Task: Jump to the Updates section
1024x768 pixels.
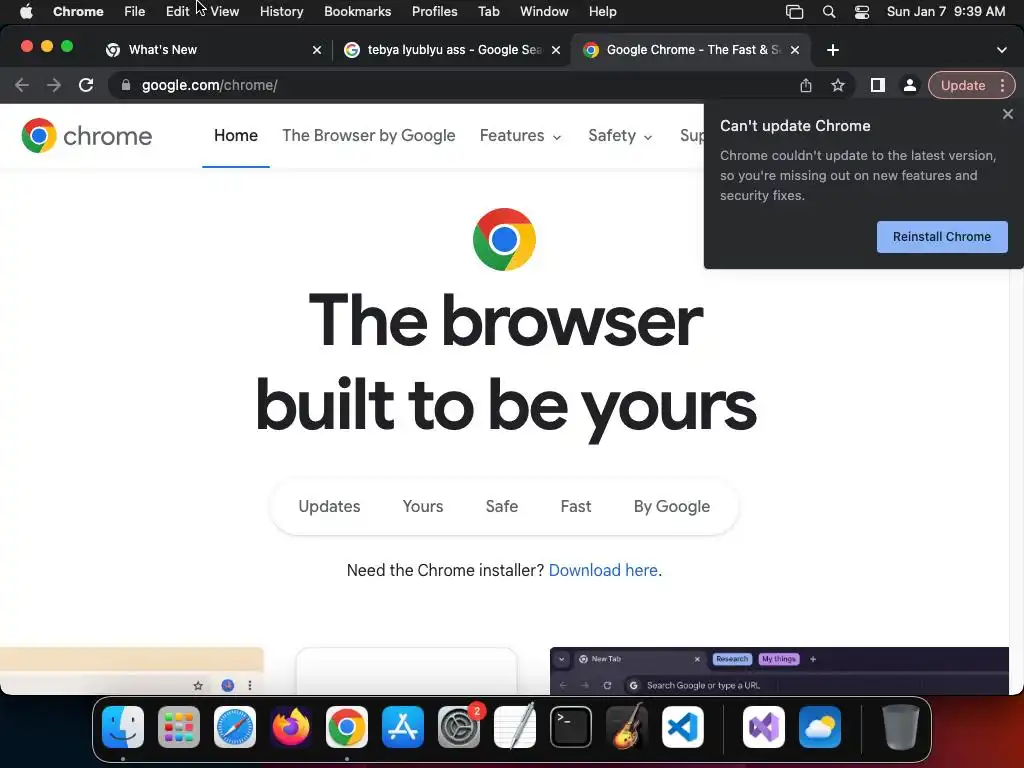Action: tap(329, 506)
